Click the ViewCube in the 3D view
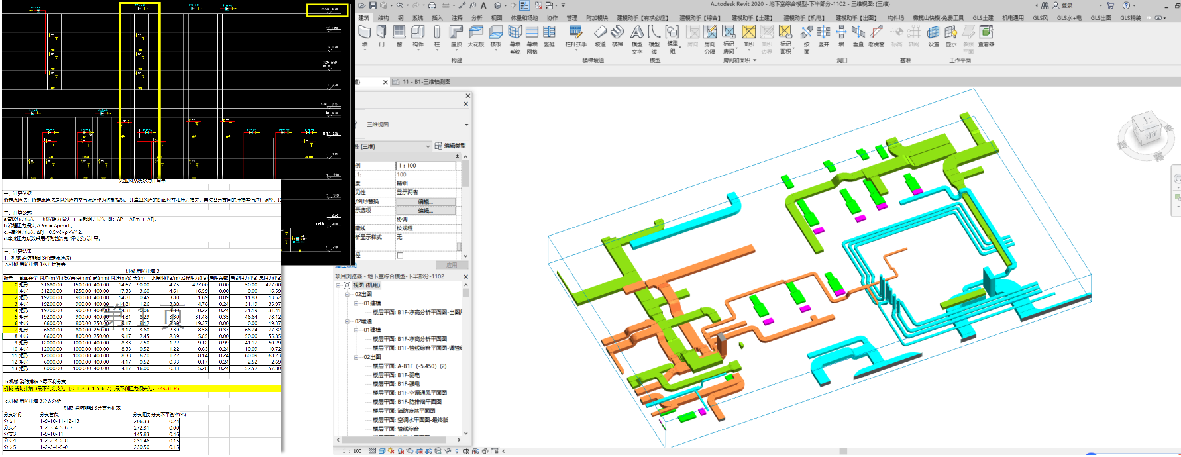 (1147, 129)
